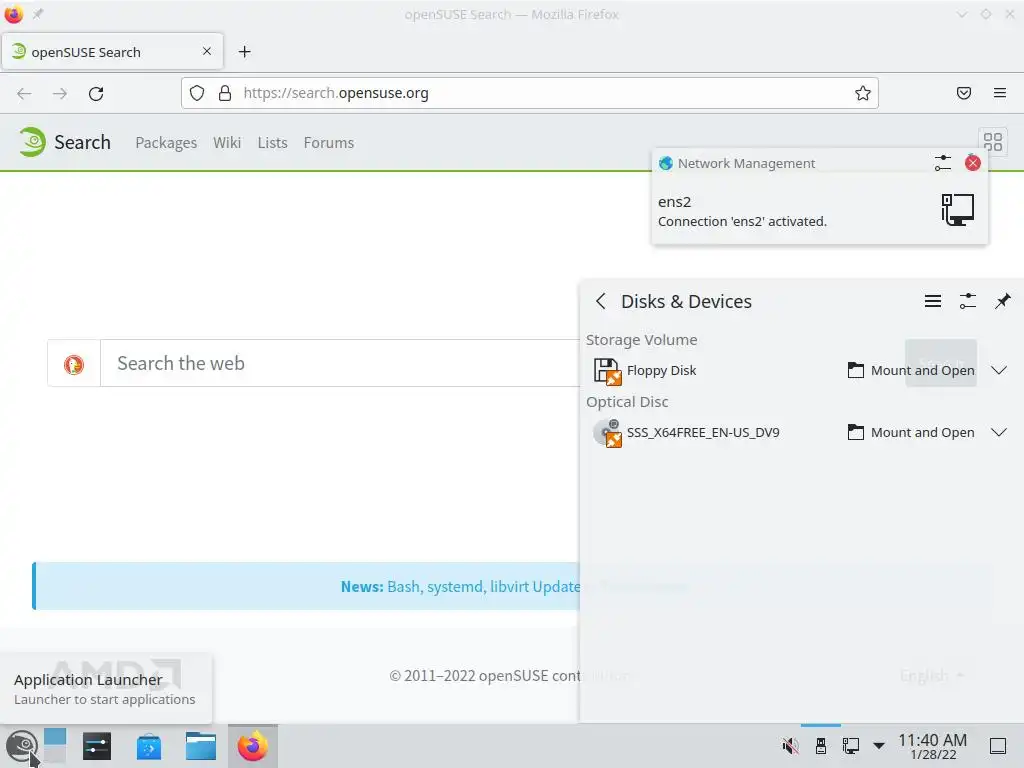Select the openSUSE Search tab

pyautogui.click(x=112, y=52)
